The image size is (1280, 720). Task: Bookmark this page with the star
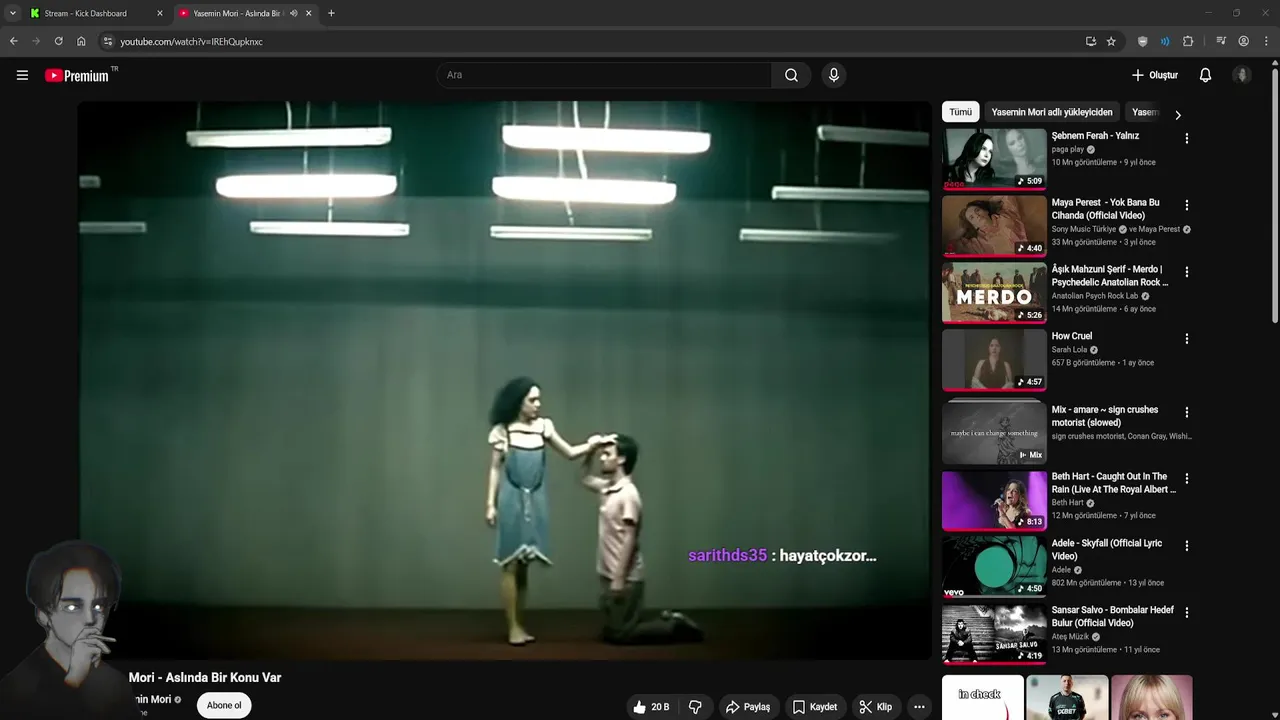coord(1111,41)
